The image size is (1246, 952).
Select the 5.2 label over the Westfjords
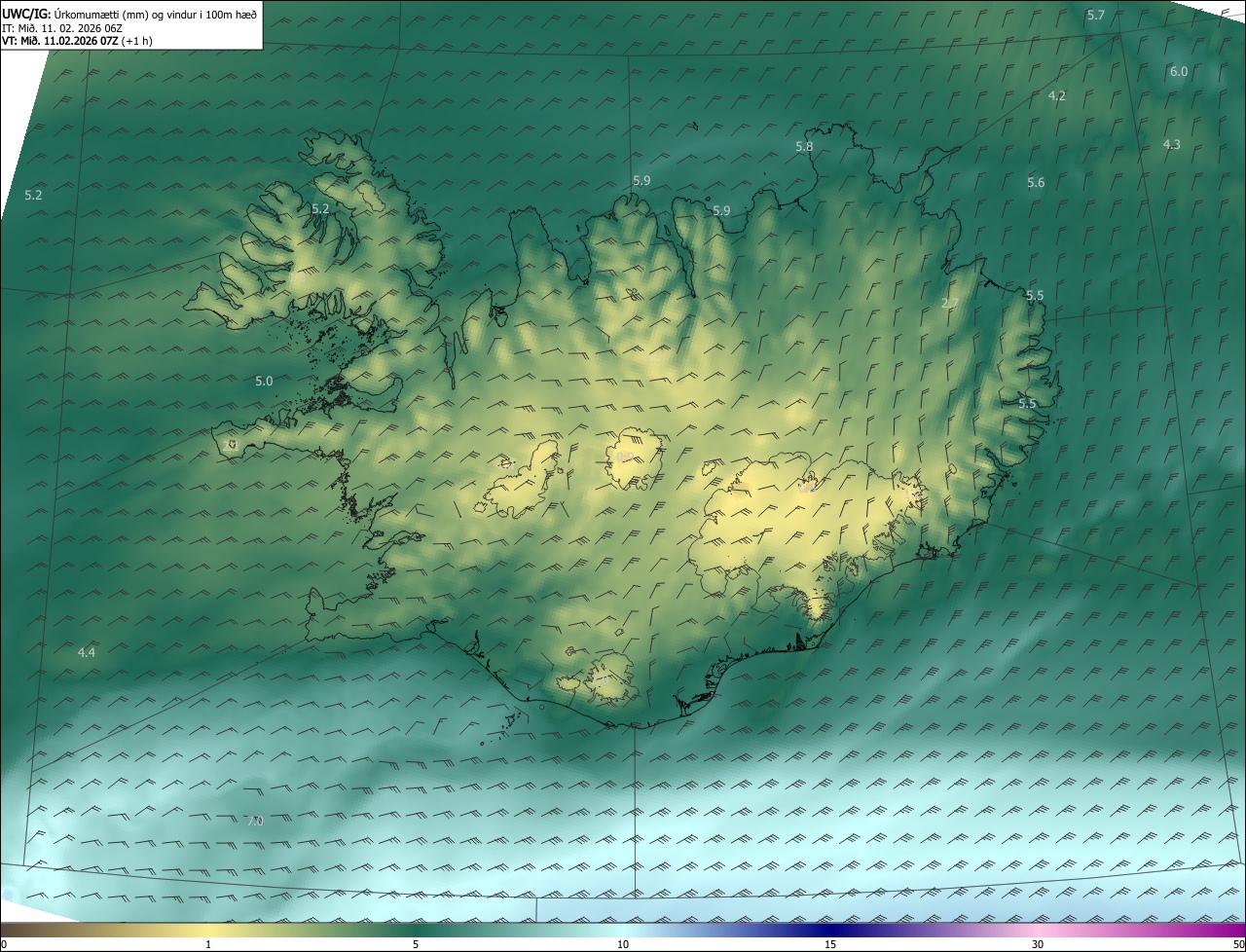pyautogui.click(x=320, y=208)
